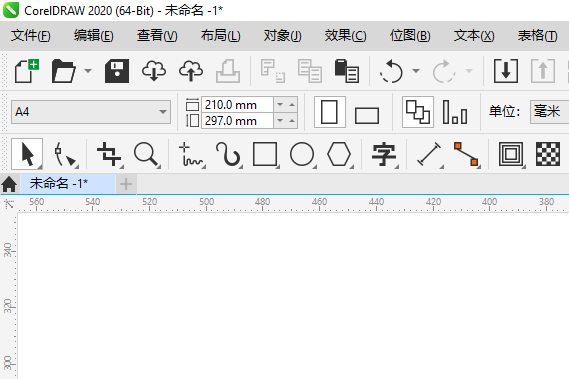
Task: Select the Crop tool
Action: (x=109, y=154)
